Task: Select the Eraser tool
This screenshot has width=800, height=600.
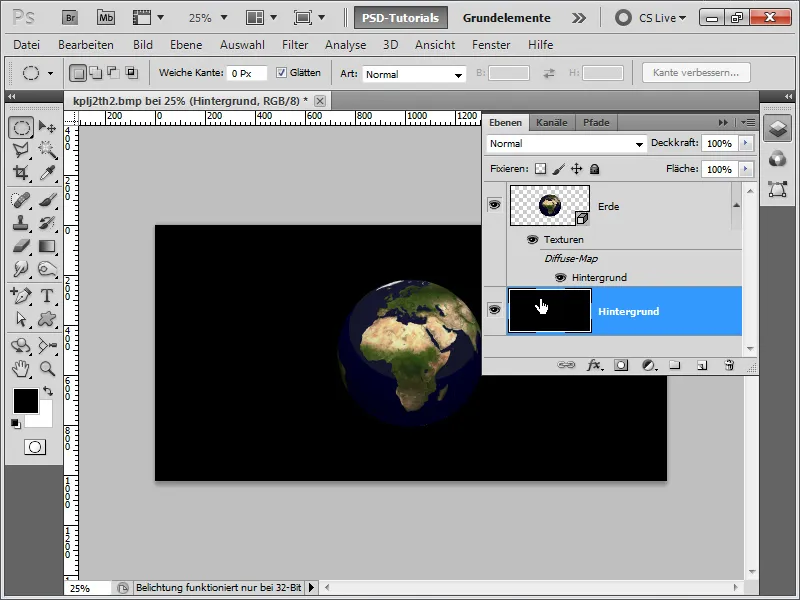Action: pos(21,246)
